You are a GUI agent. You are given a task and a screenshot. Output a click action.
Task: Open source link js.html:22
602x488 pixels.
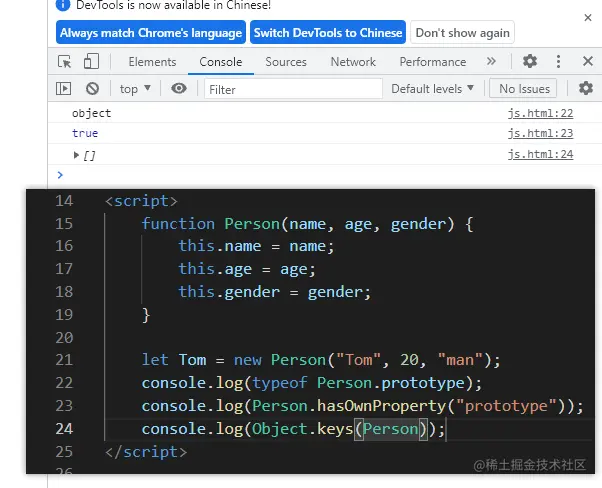tap(540, 113)
